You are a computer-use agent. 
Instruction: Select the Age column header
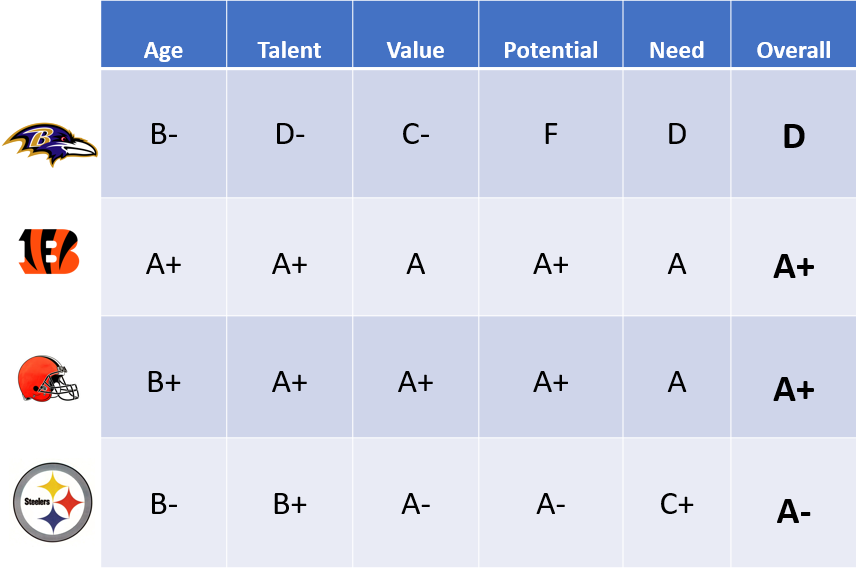click(x=163, y=34)
